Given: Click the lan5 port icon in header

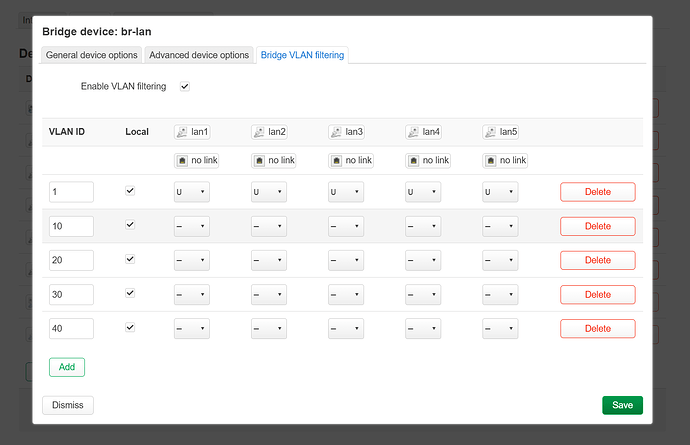Looking at the screenshot, I should [x=490, y=132].
